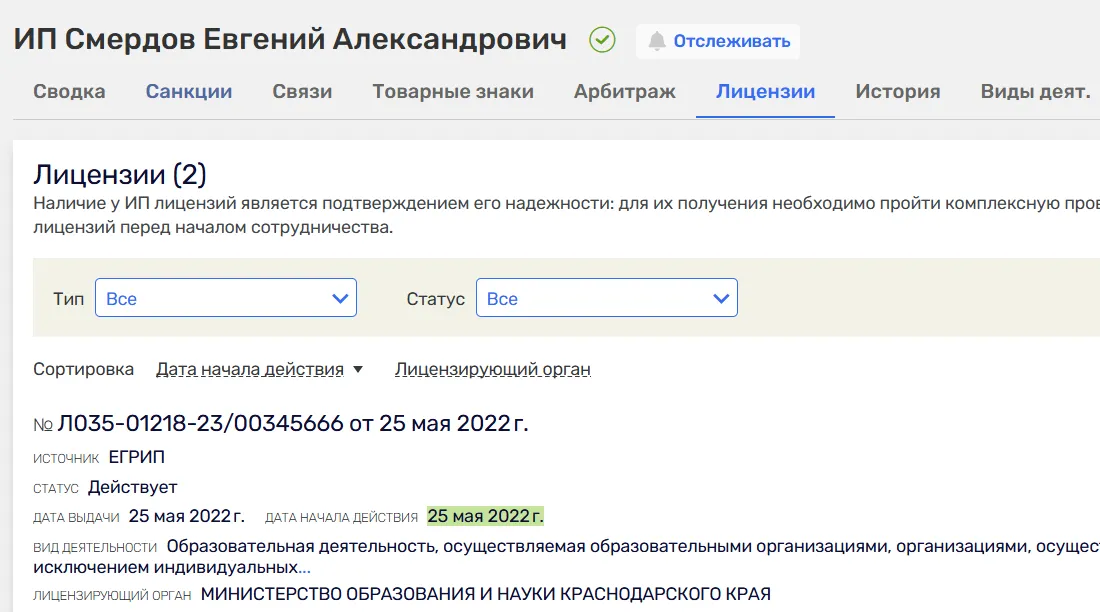Viewport: 1100px width, 612px height.
Task: Click the Отслеживать button
Action: click(x=718, y=41)
